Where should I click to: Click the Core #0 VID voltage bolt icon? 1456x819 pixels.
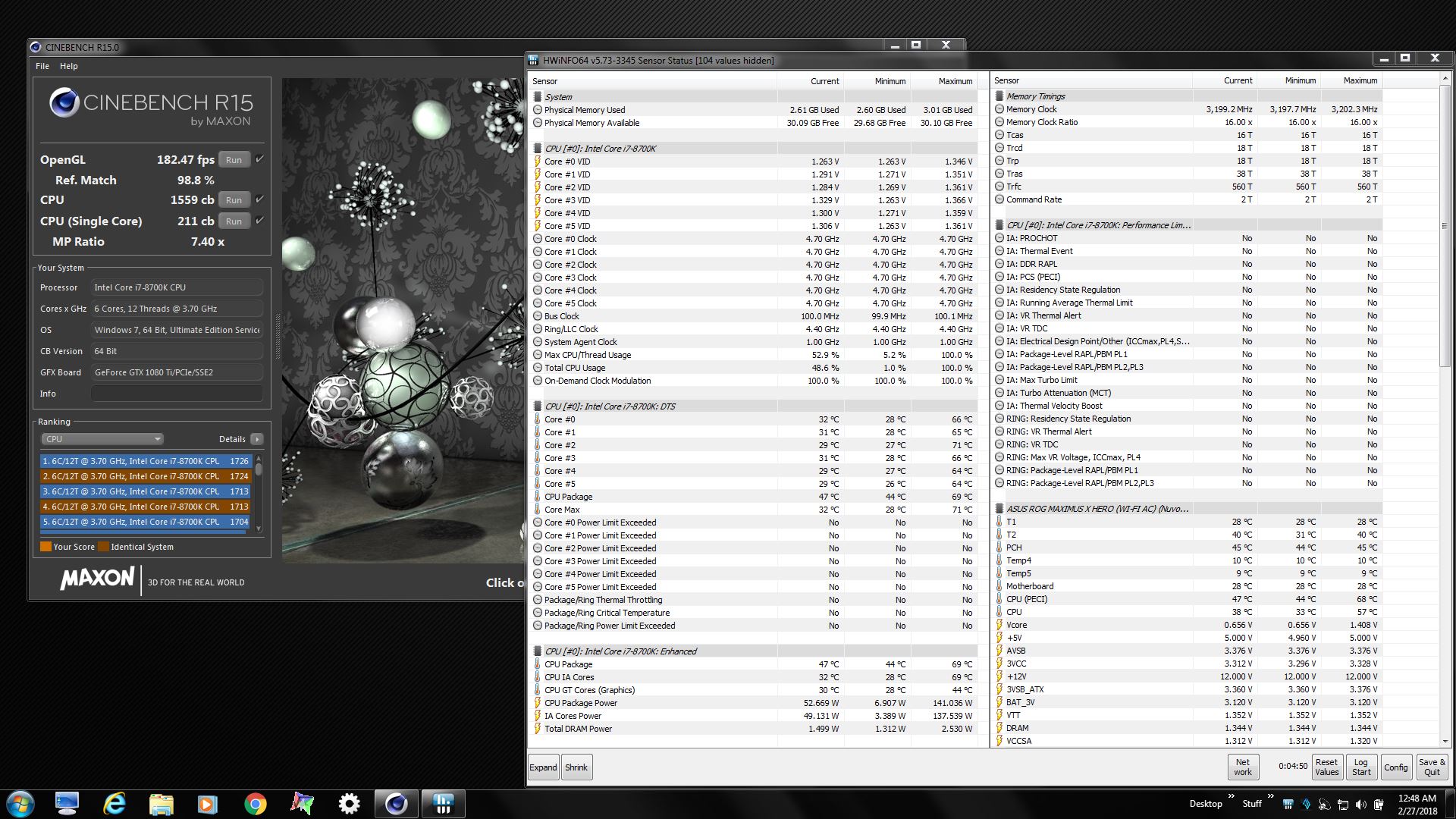coord(537,162)
